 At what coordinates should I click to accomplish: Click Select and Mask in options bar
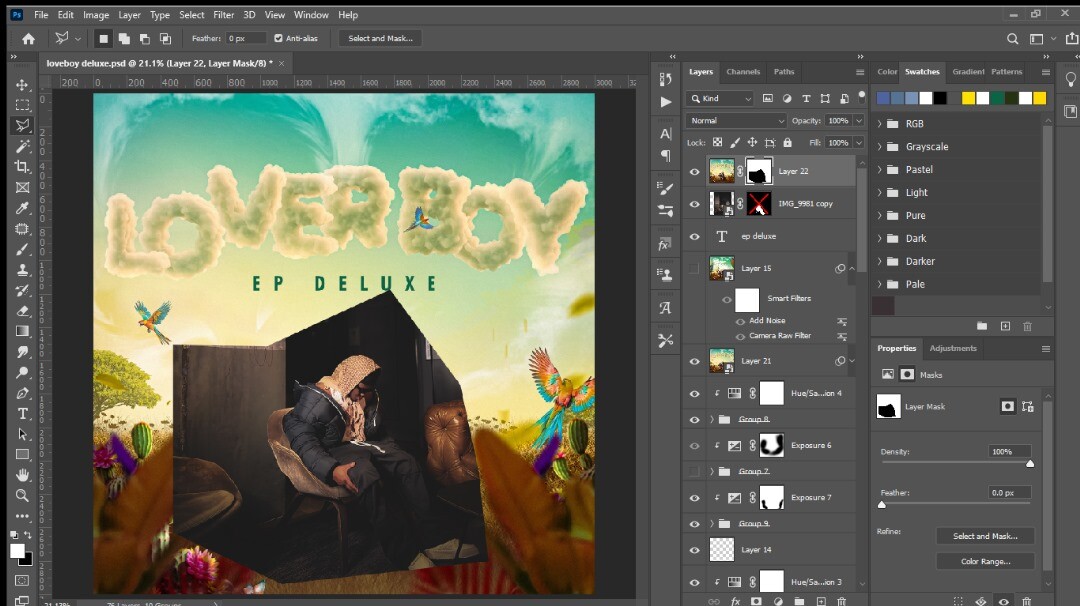pyautogui.click(x=380, y=39)
